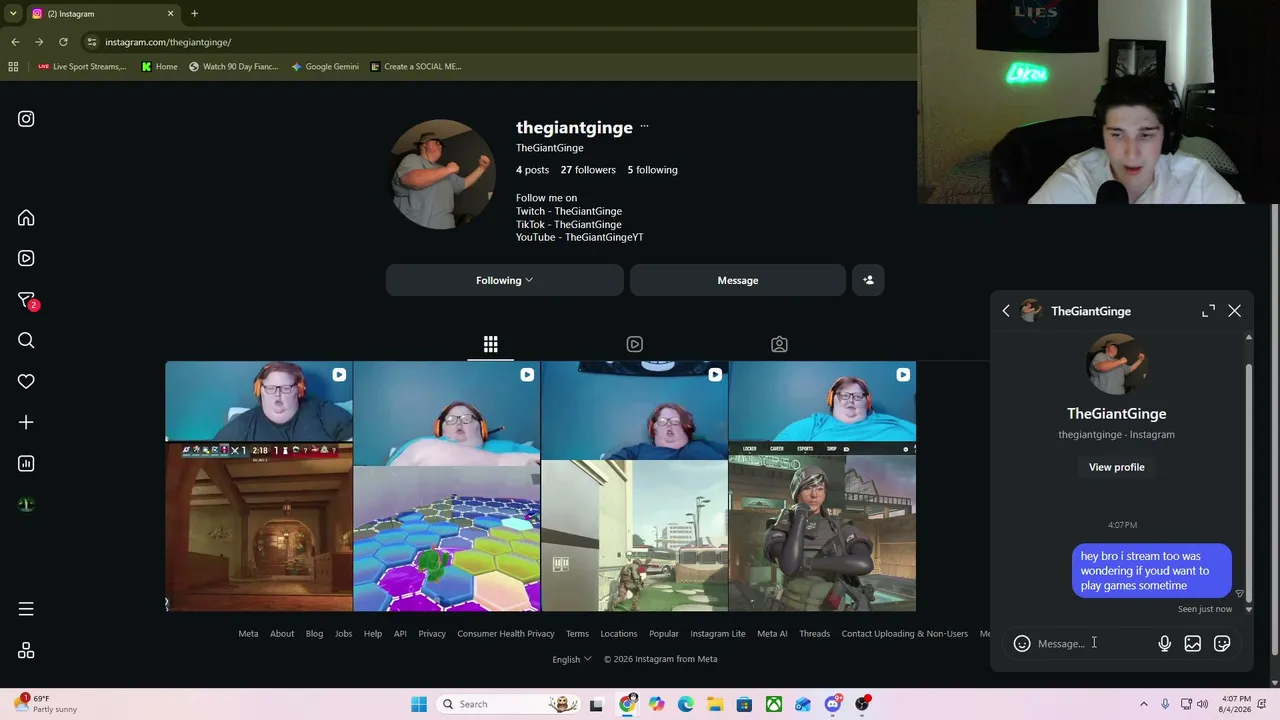Image resolution: width=1280 pixels, height=720 pixels.
Task: View Notifications heart icon in sidebar
Action: (26, 381)
